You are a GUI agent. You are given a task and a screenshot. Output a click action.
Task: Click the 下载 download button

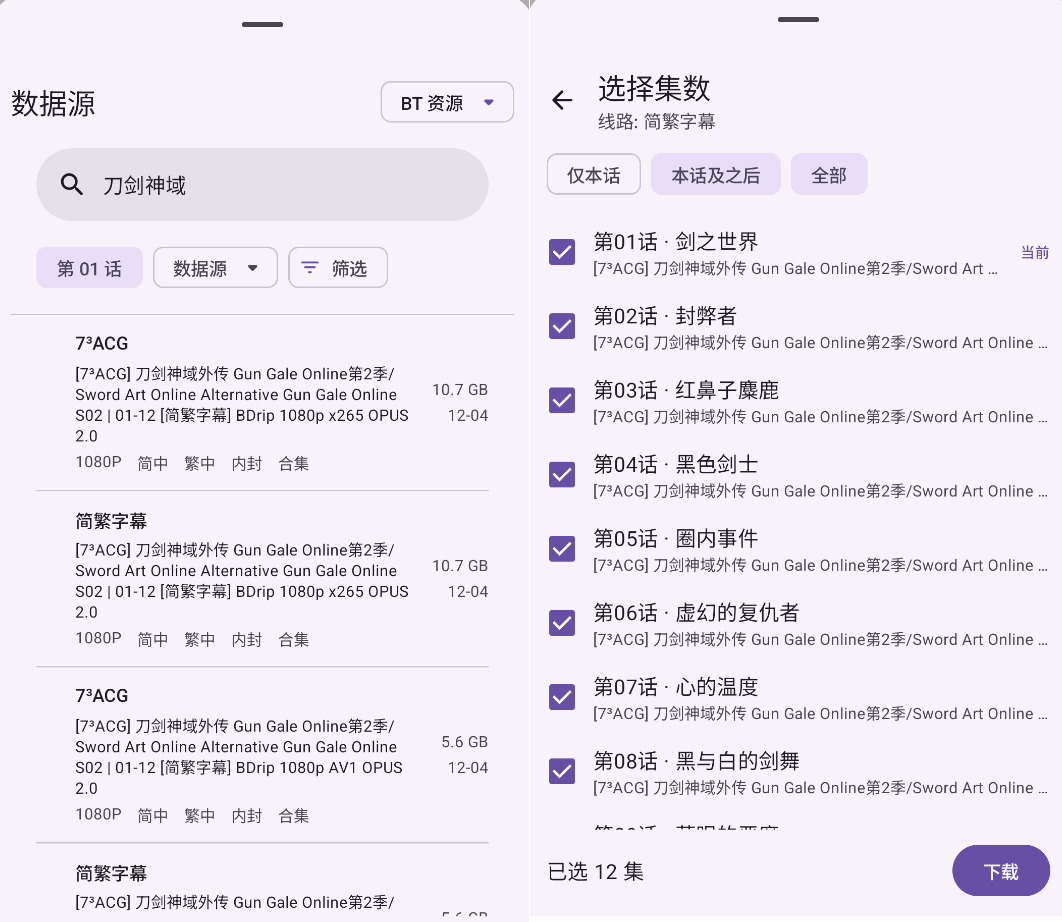(x=1001, y=871)
